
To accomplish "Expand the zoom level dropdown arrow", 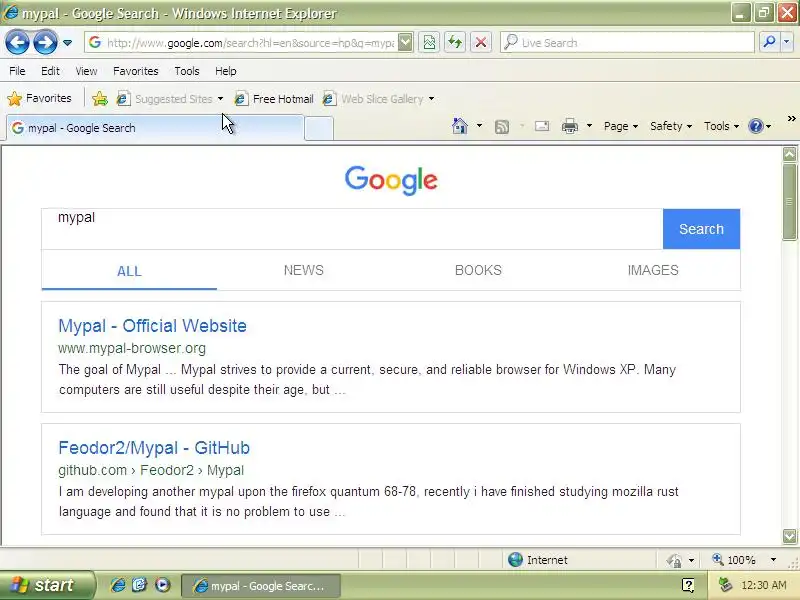I will tap(773, 560).
